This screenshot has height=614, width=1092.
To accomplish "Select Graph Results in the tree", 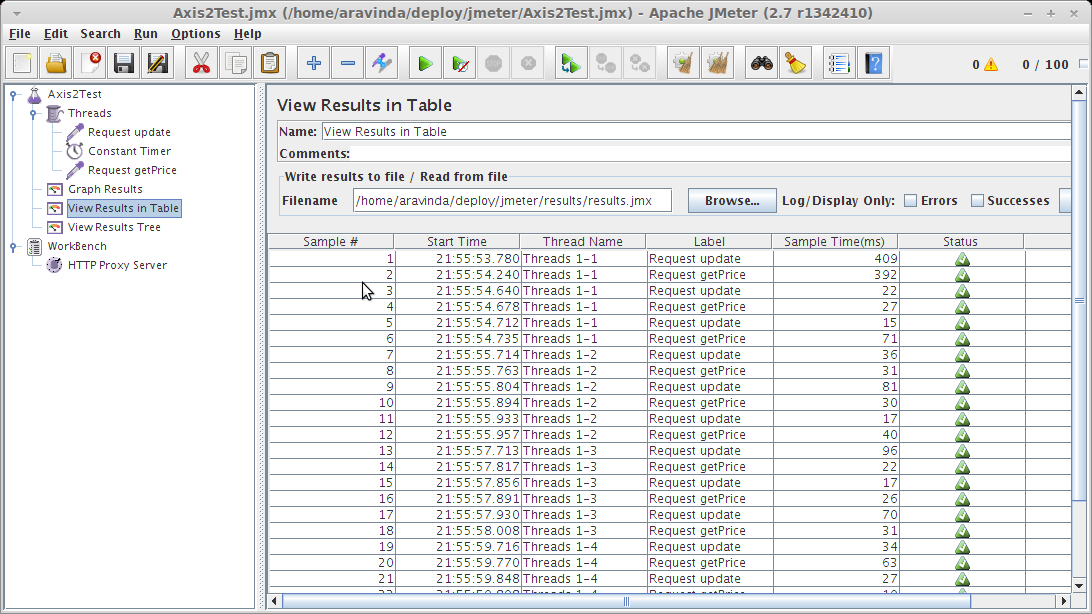I will tap(105, 189).
